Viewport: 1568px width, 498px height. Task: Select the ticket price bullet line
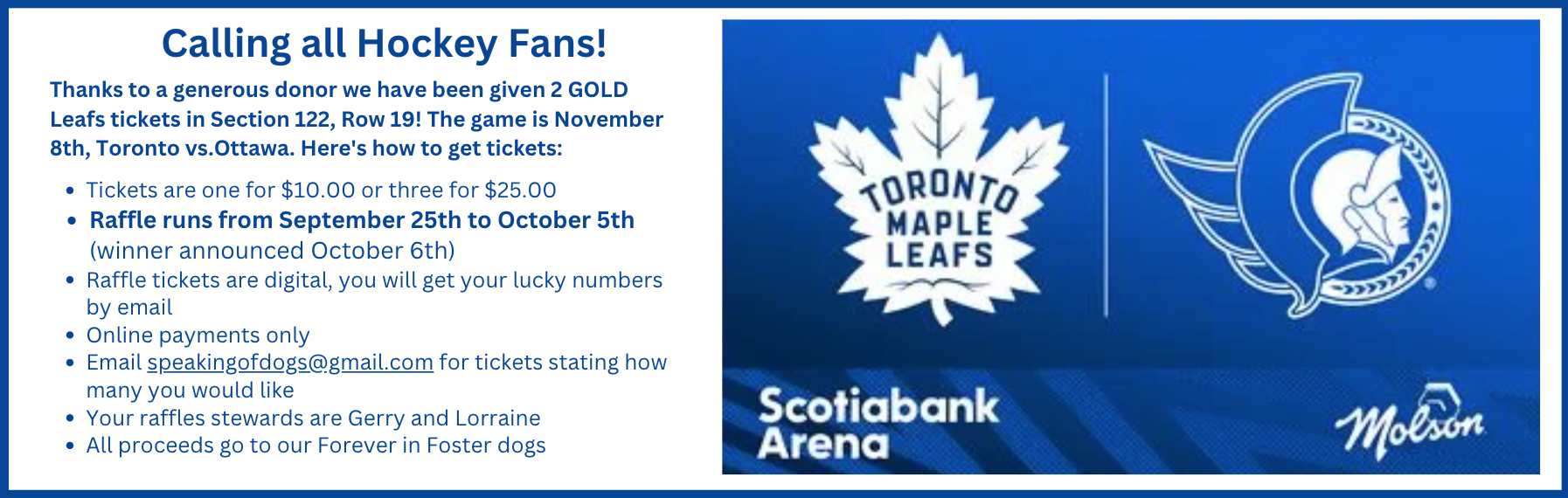click(x=321, y=190)
